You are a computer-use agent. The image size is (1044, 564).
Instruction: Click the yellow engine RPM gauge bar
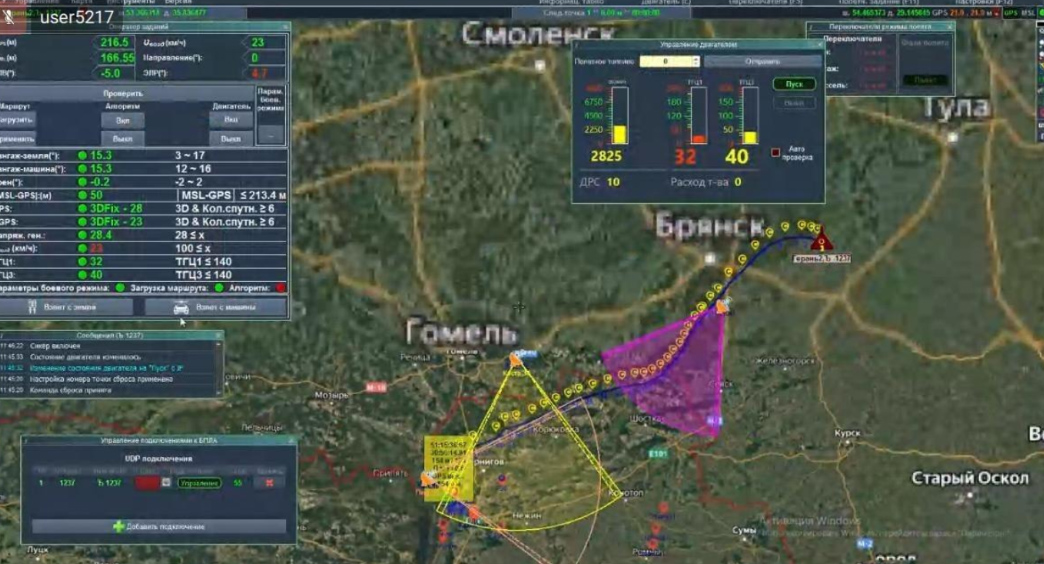pos(619,134)
